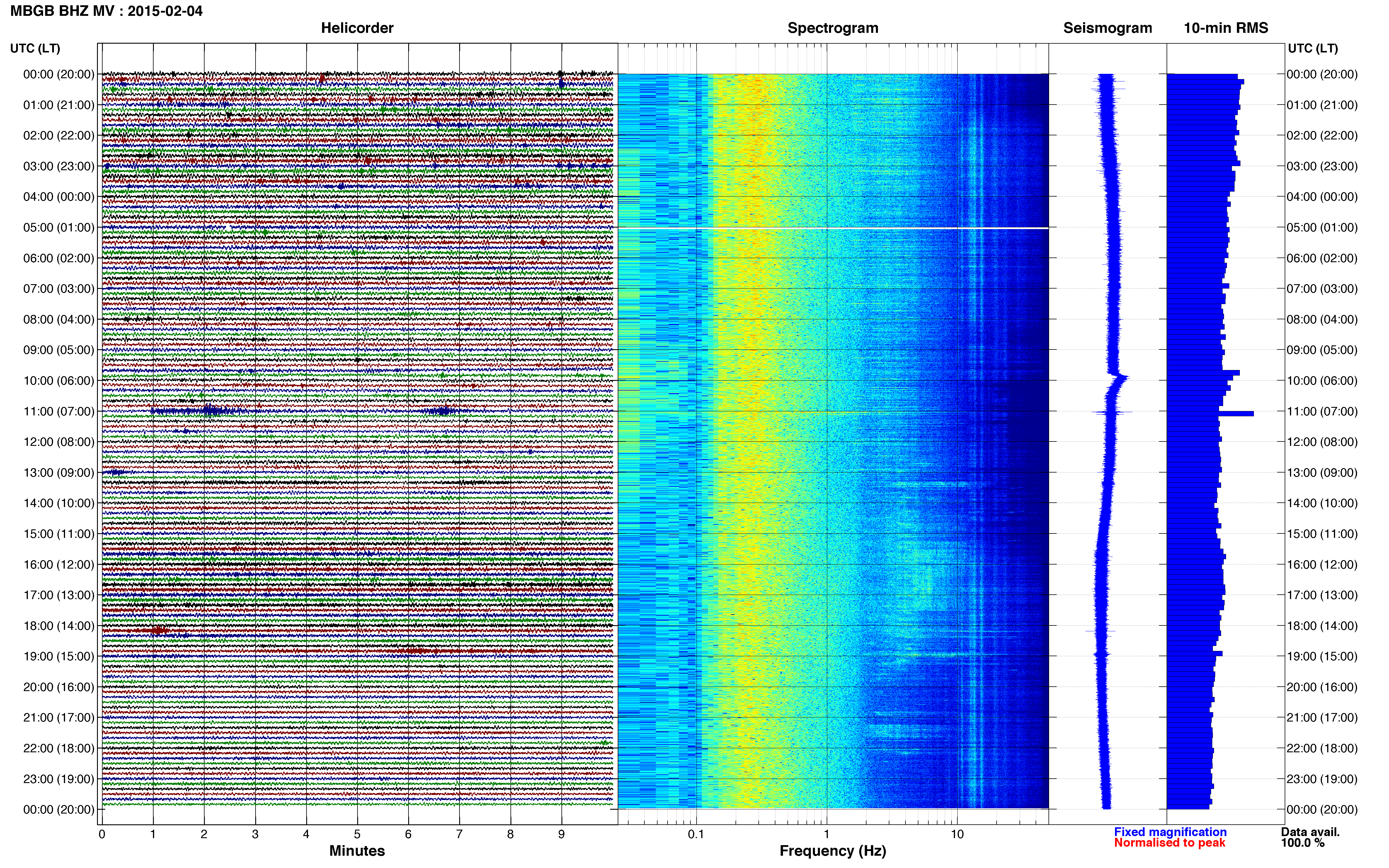Click the left time label '03:00 (23:00)'
1389x868 pixels.
tap(59, 166)
